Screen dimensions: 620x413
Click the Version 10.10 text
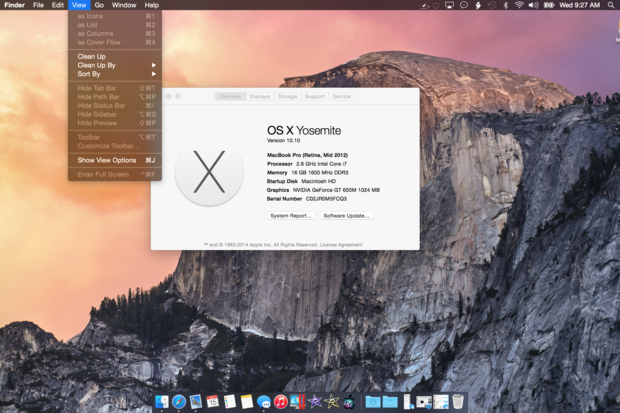(284, 140)
